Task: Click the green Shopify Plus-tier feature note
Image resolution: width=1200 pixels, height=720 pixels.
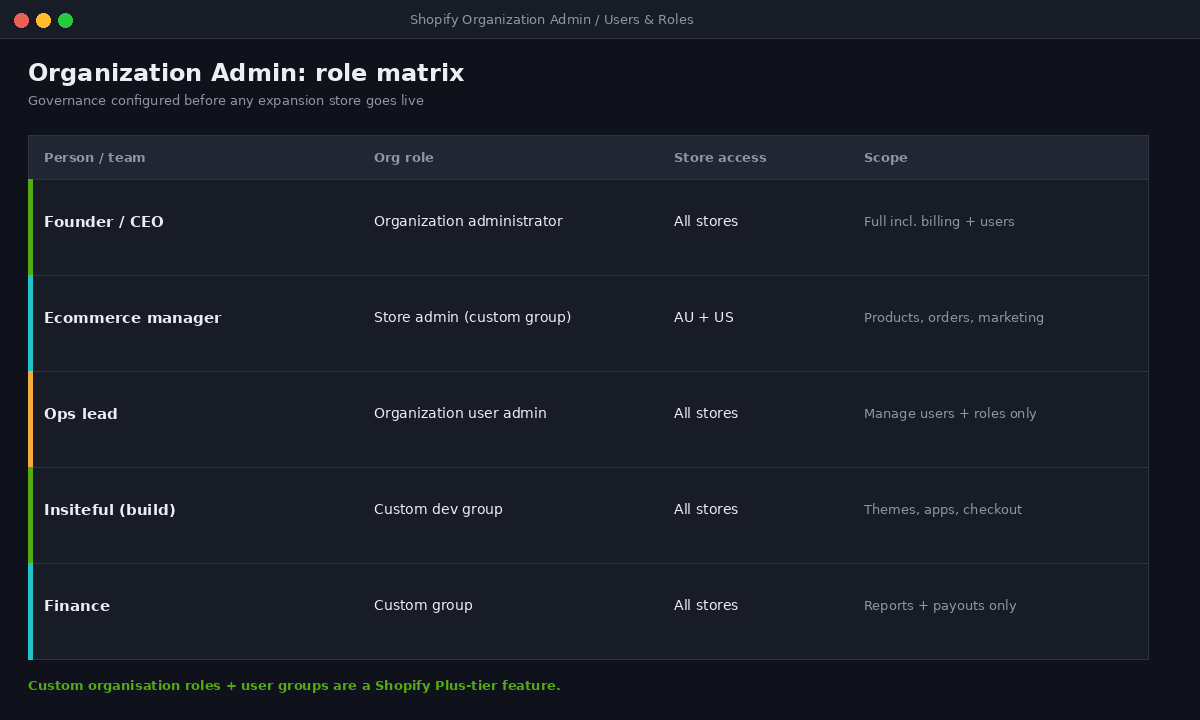Action: [x=294, y=686]
